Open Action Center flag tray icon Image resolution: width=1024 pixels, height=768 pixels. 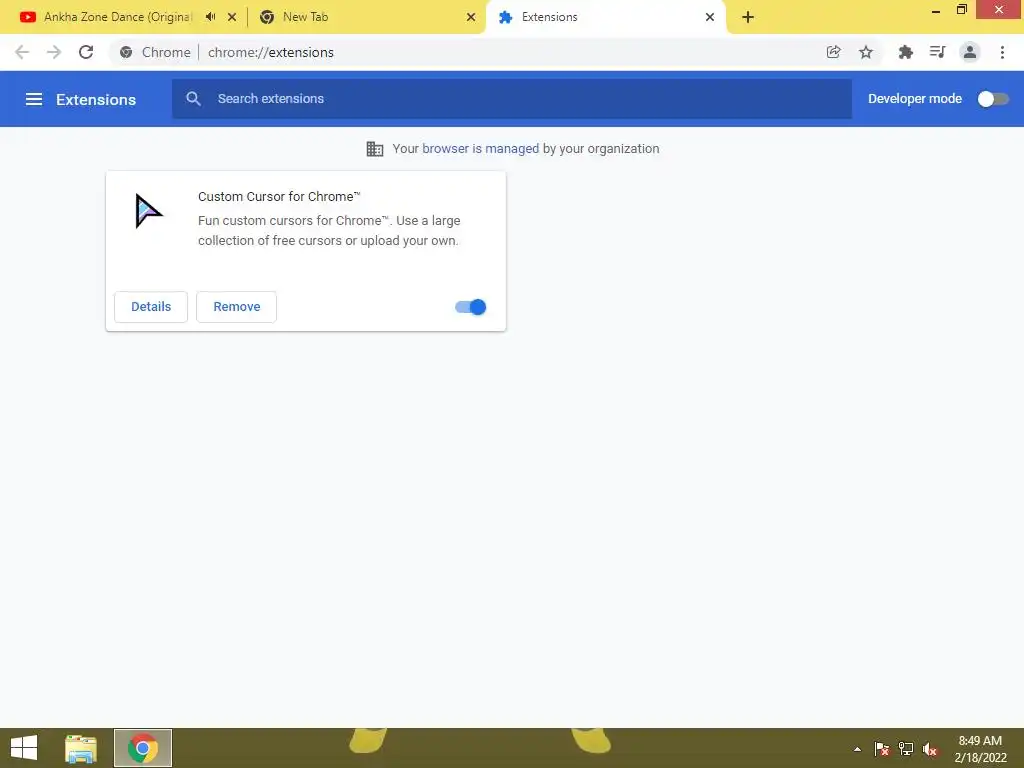[x=882, y=749]
